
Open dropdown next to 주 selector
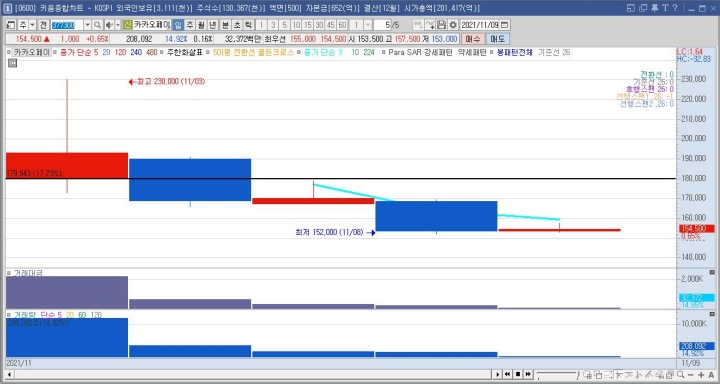[32, 25]
